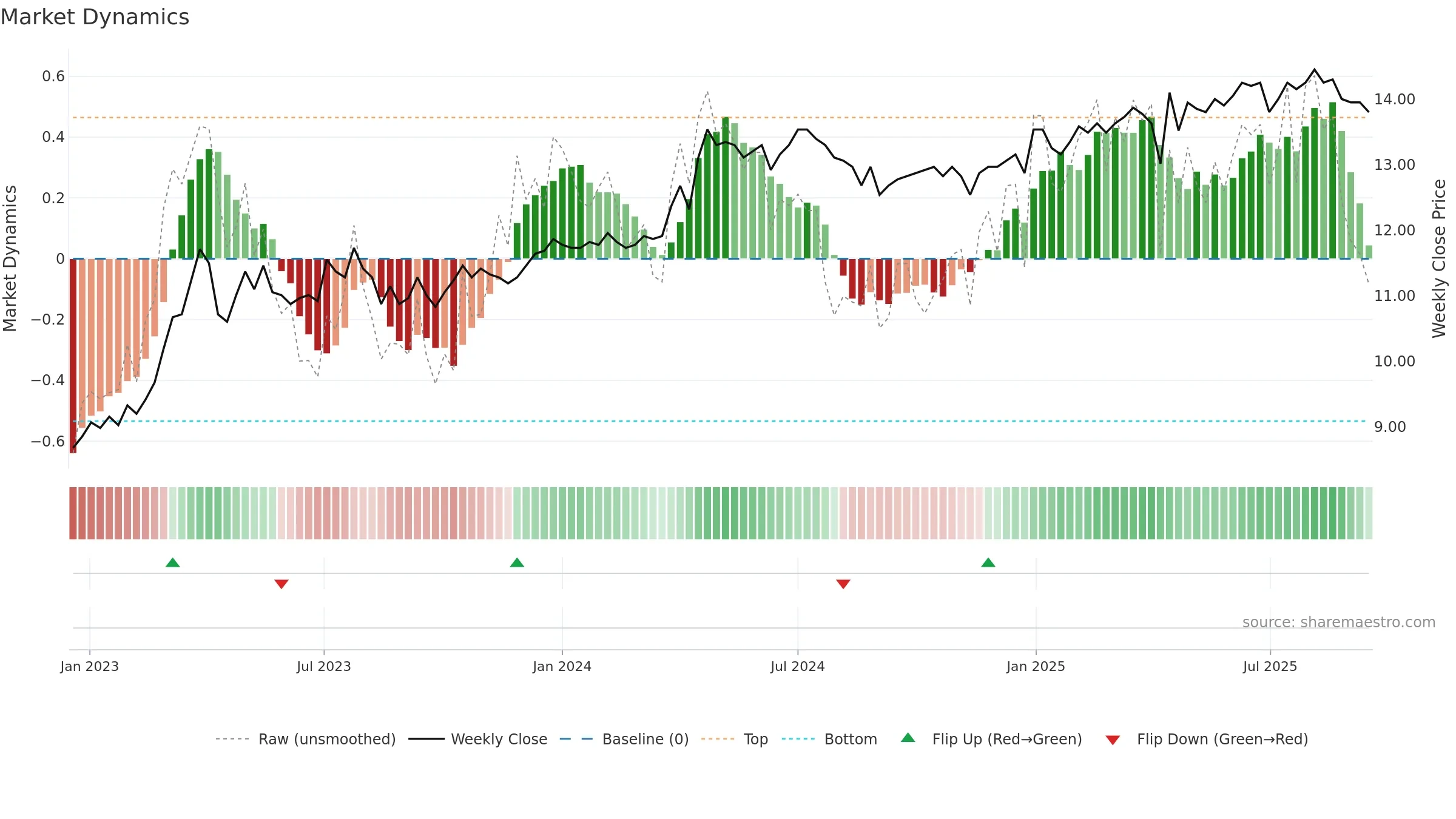Toggle the Baseline (0) legend entry
The width and height of the screenshot is (1456, 819).
click(x=624, y=739)
